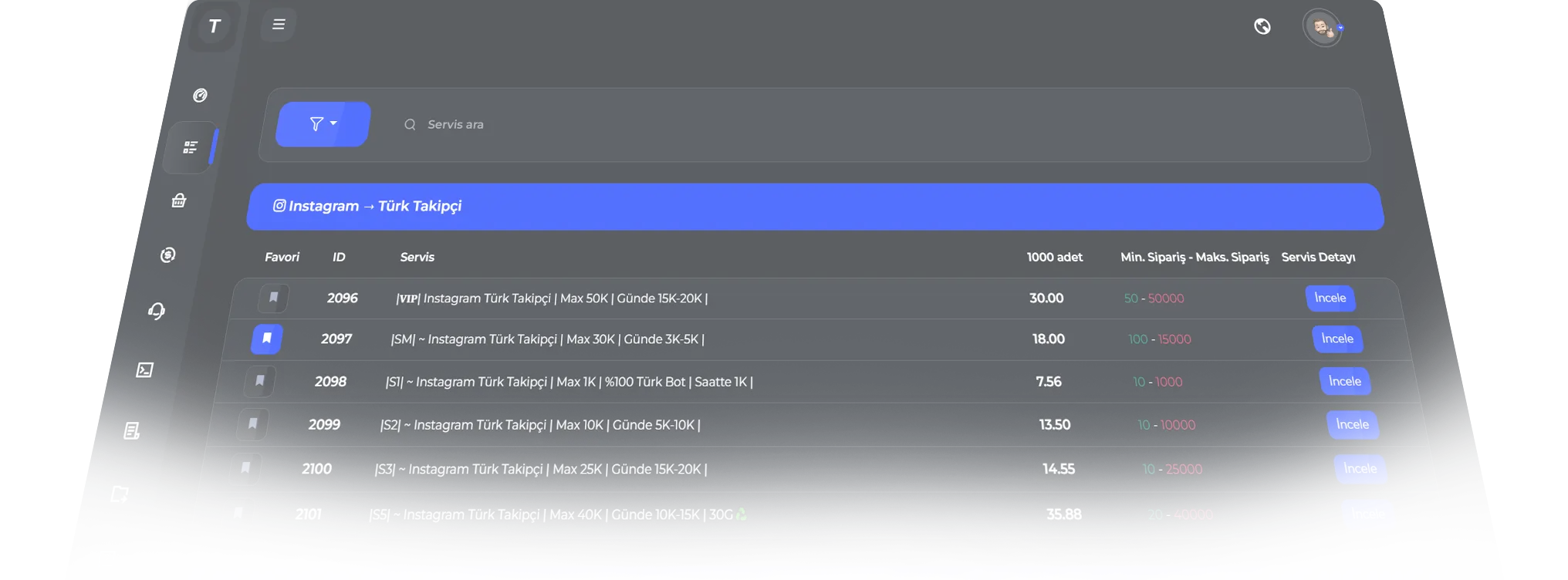The image size is (1568, 580).
Task: Remove favorite from service 2097
Action: (x=267, y=339)
